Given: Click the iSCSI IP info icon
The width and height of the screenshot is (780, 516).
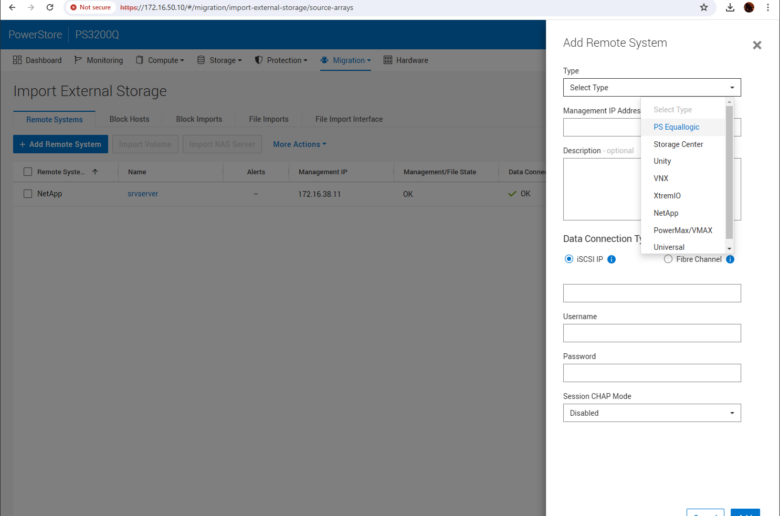Looking at the screenshot, I should [611, 259].
